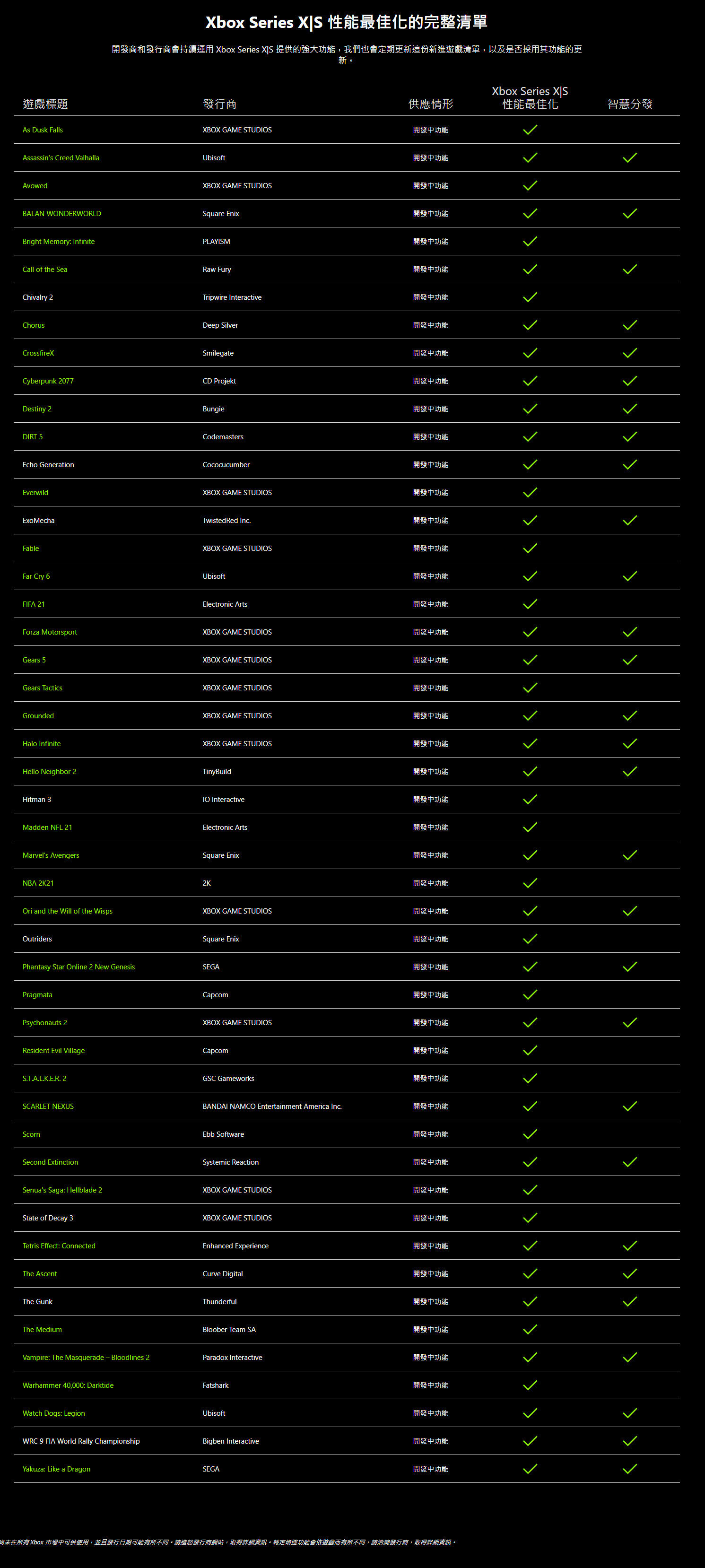Open the Psychonauts 2 game link
705x1568 pixels.
(45, 1023)
